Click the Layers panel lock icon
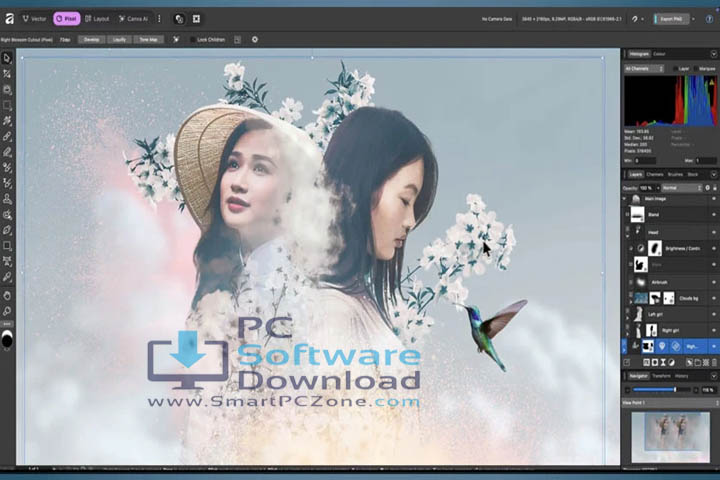Screen dimensions: 720x480 tap(715, 188)
